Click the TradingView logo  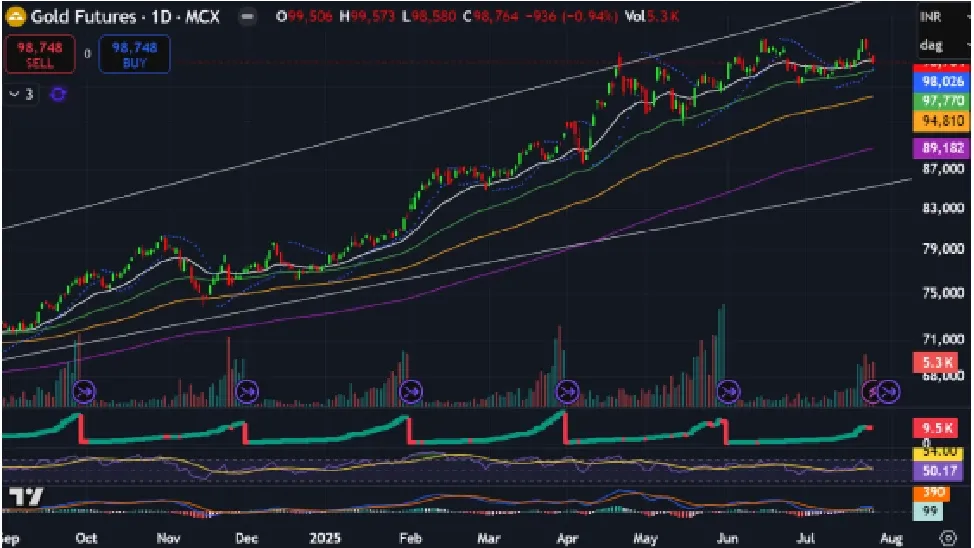point(26,497)
